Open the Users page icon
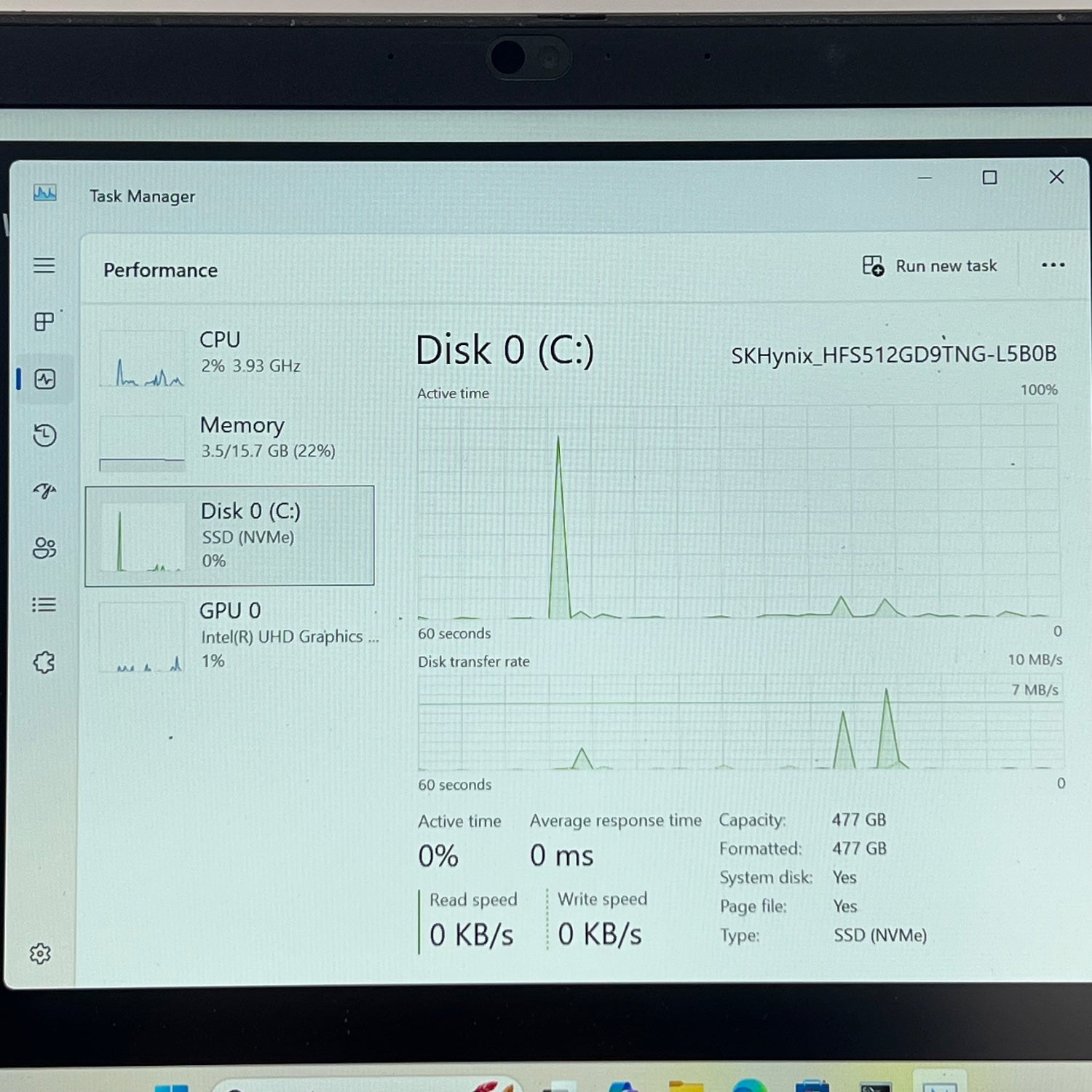Viewport: 1092px width, 1092px height. [x=44, y=548]
